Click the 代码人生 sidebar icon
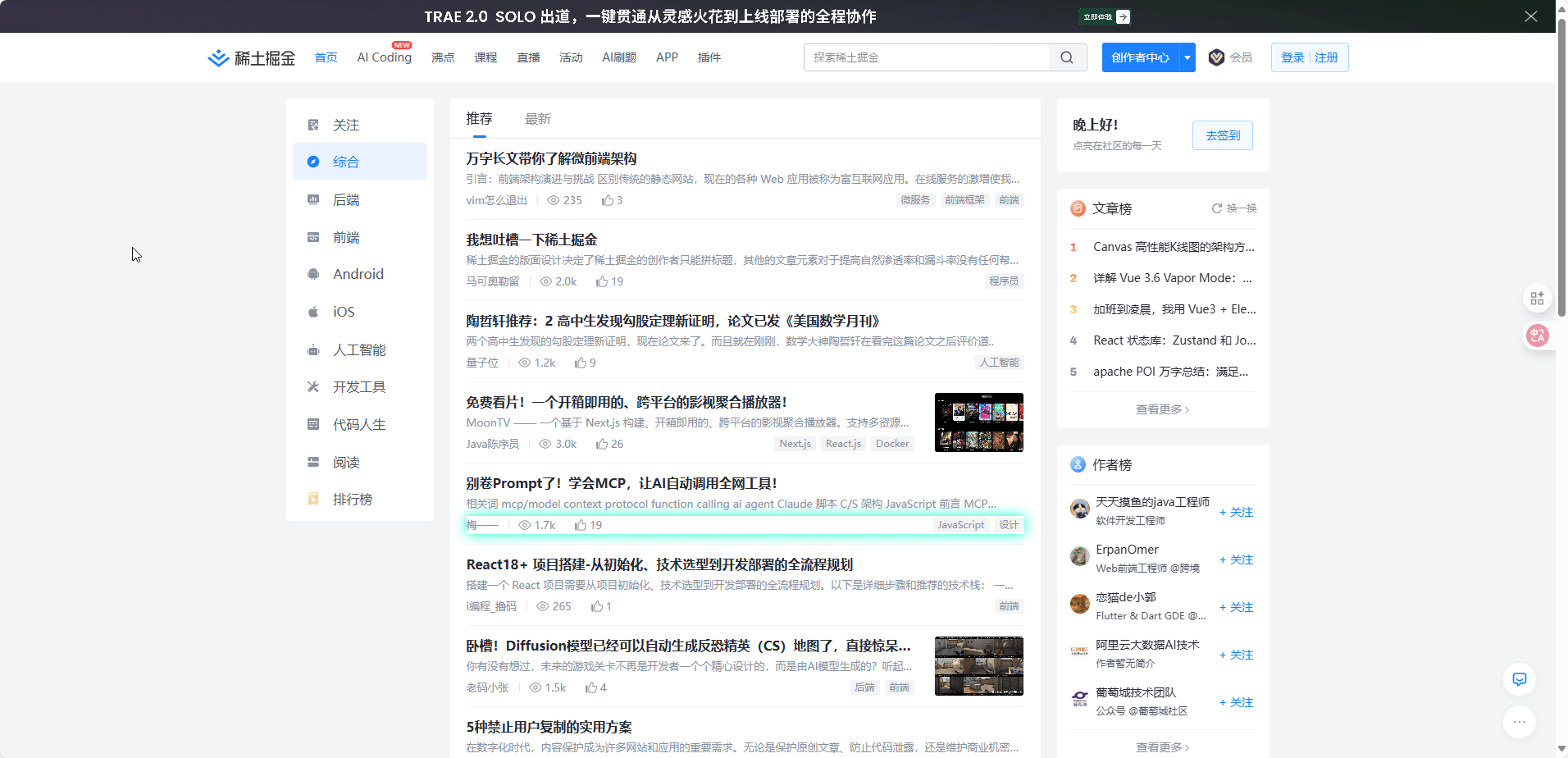 pyautogui.click(x=313, y=424)
